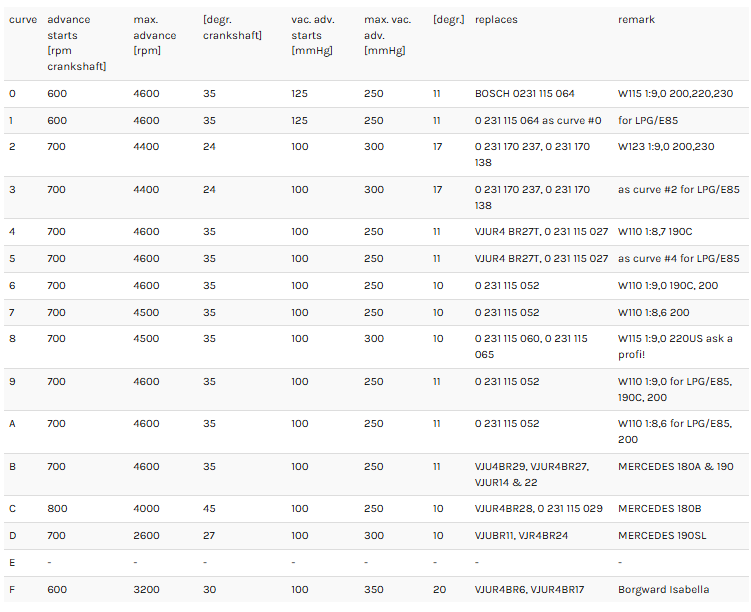The image size is (751, 612).
Task: Select 'BOSCH 0231 115 064' cell
Action: pyautogui.click(x=524, y=93)
